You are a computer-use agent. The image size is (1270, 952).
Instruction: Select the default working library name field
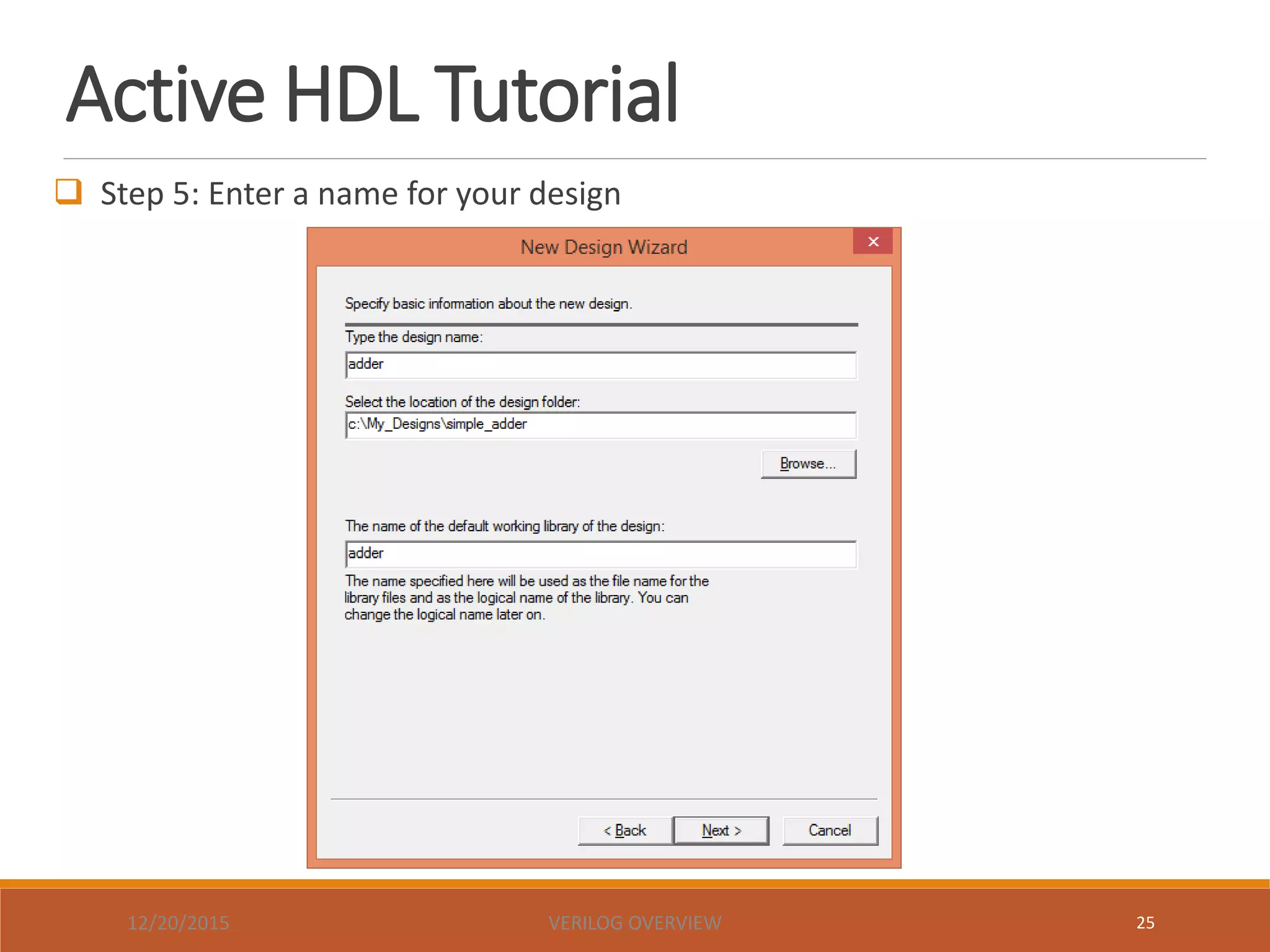601,553
